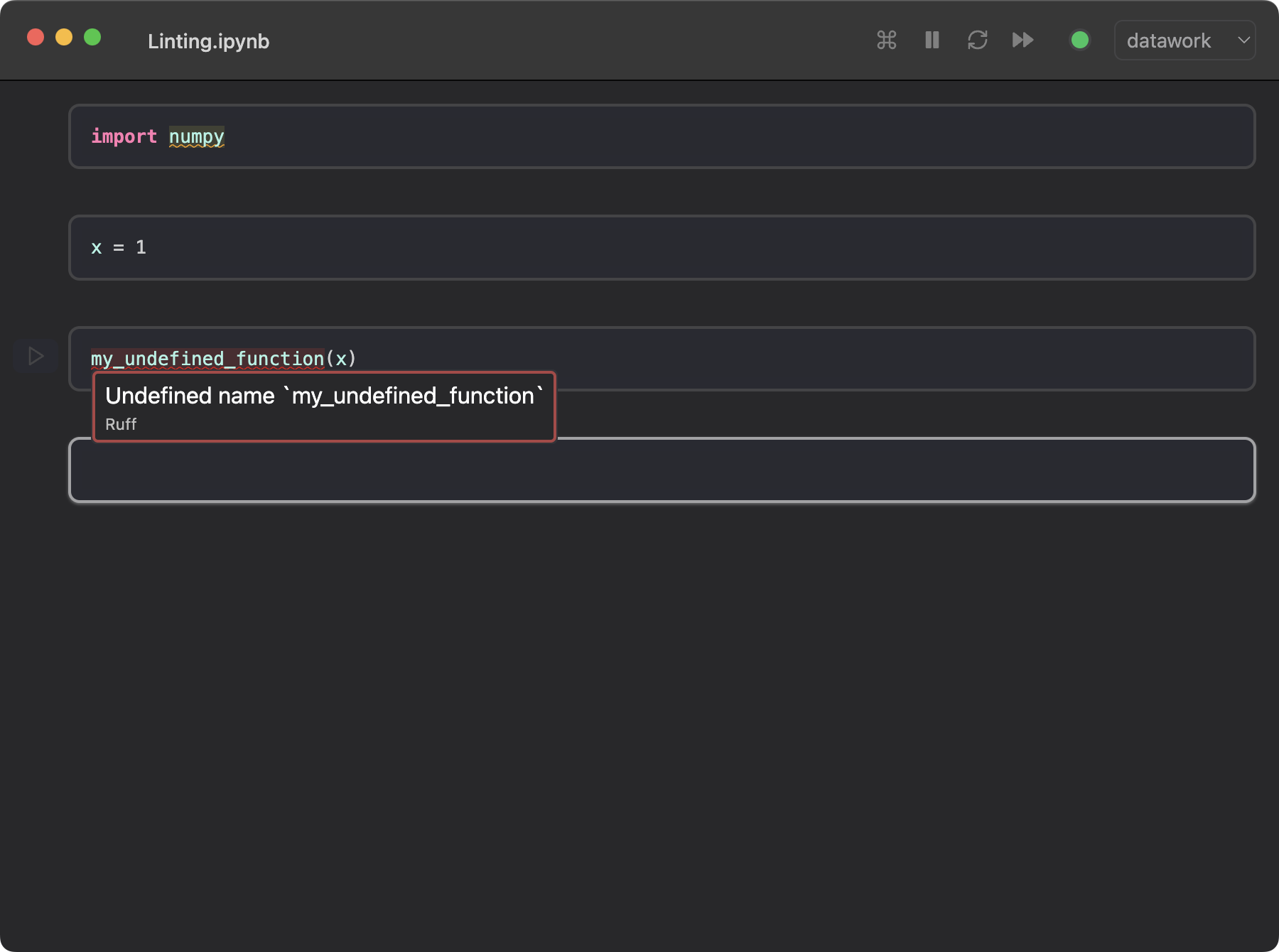Zoom window with green traffic-light button

[x=92, y=37]
